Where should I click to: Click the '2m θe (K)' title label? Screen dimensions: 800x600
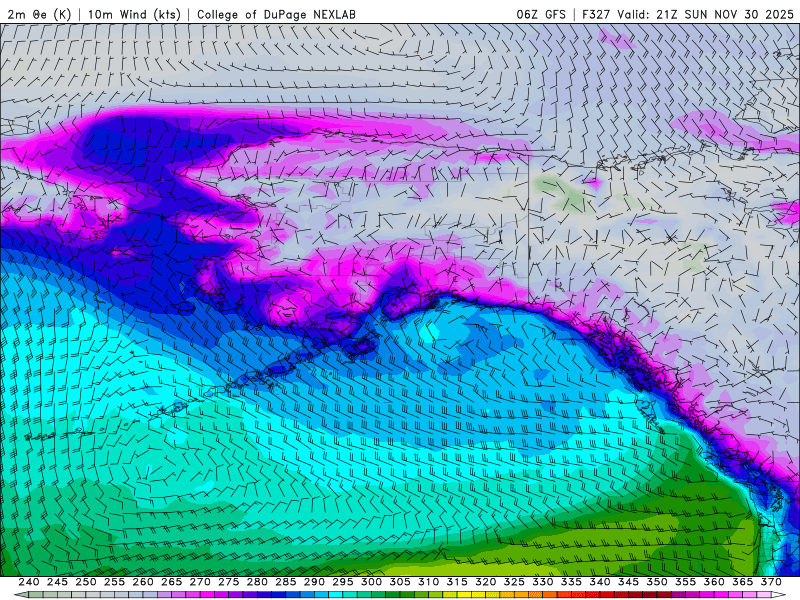pos(39,15)
